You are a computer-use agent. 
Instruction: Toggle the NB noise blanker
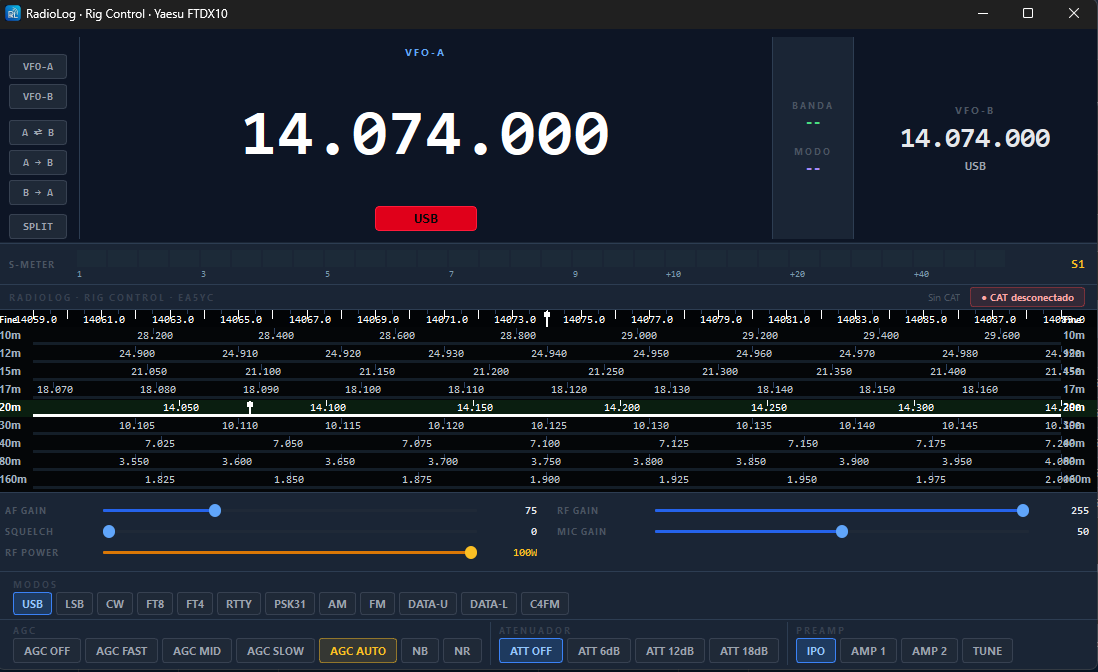(420, 650)
